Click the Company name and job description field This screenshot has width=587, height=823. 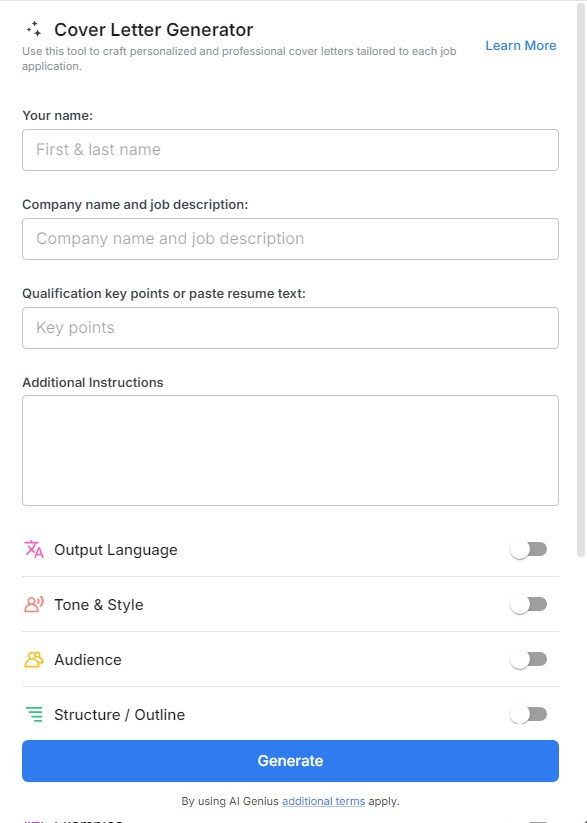(x=290, y=238)
